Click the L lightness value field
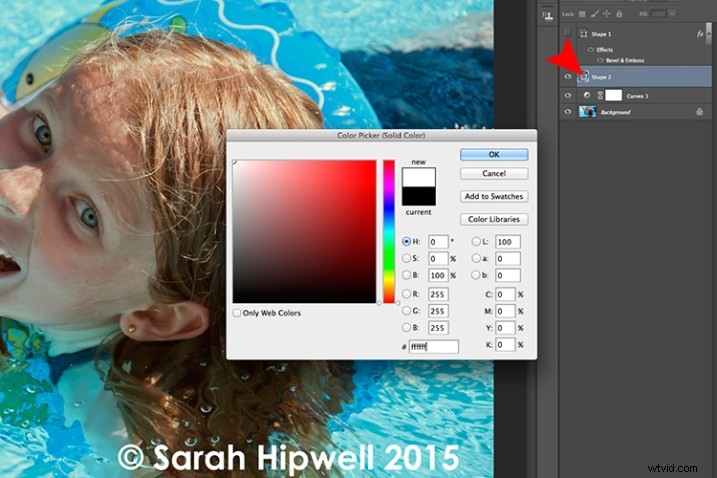 508,242
